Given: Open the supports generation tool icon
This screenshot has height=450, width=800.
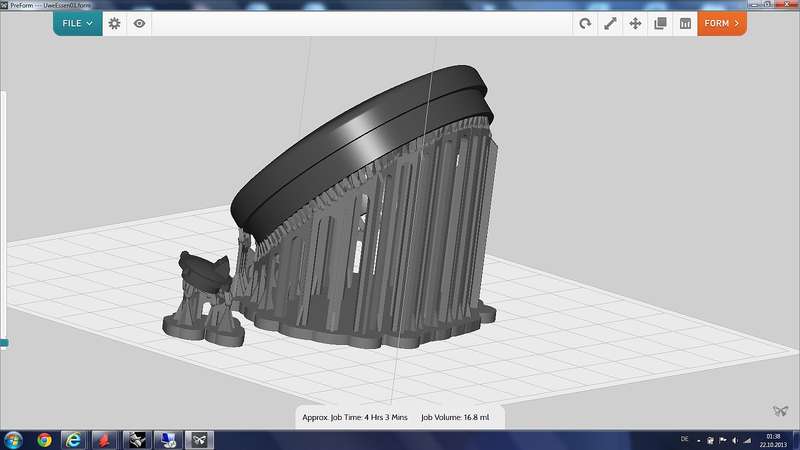Looking at the screenshot, I should (x=685, y=23).
